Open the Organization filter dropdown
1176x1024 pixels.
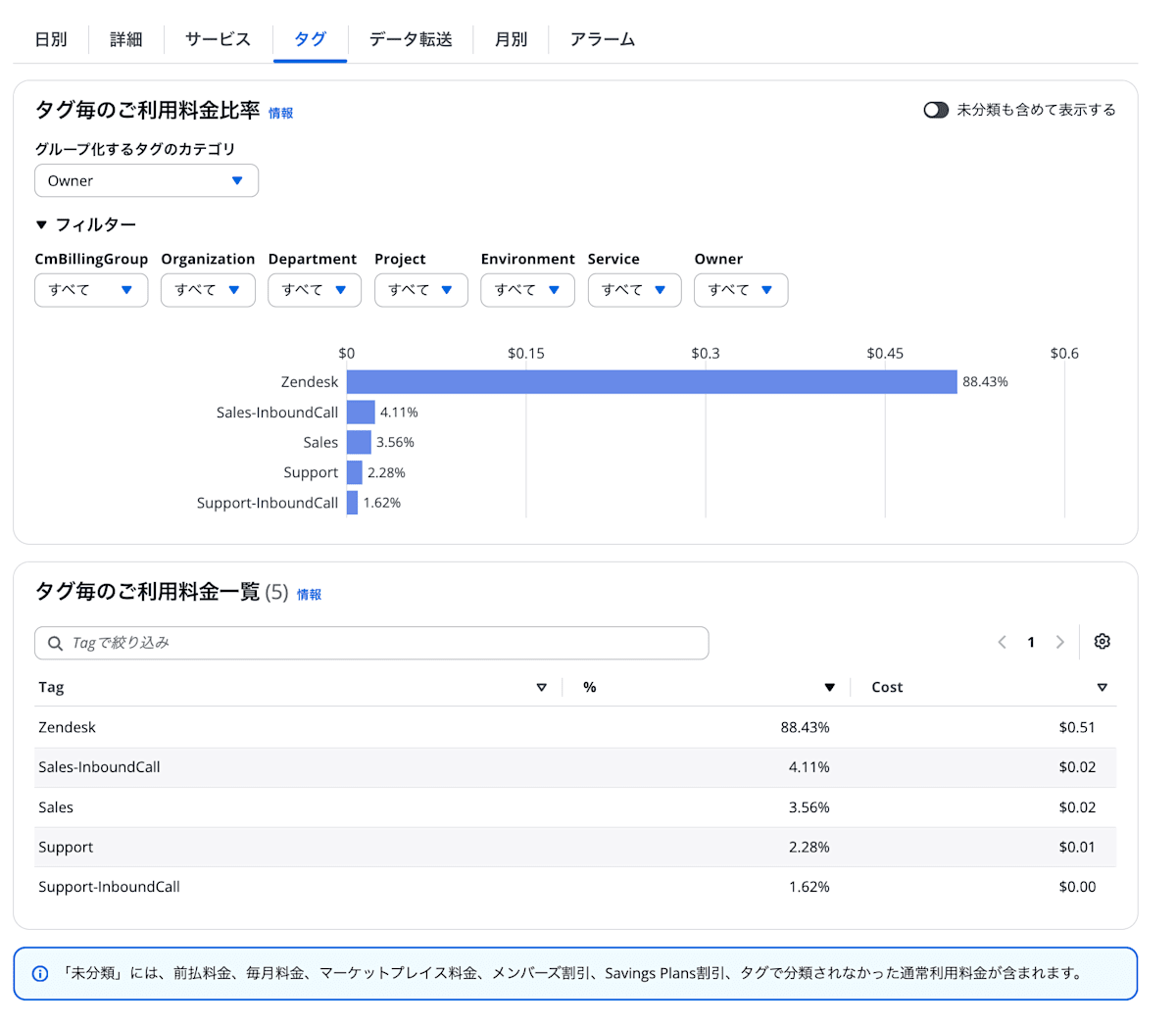[x=208, y=290]
